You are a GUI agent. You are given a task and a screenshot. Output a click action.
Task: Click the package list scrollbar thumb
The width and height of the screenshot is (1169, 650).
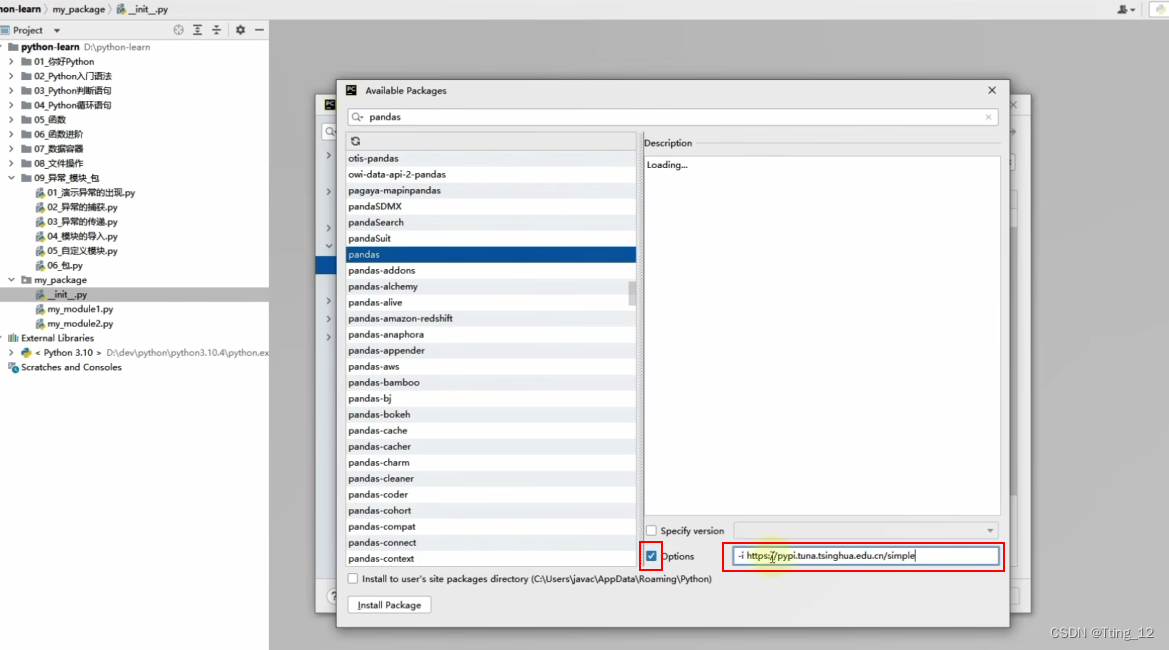coord(632,293)
